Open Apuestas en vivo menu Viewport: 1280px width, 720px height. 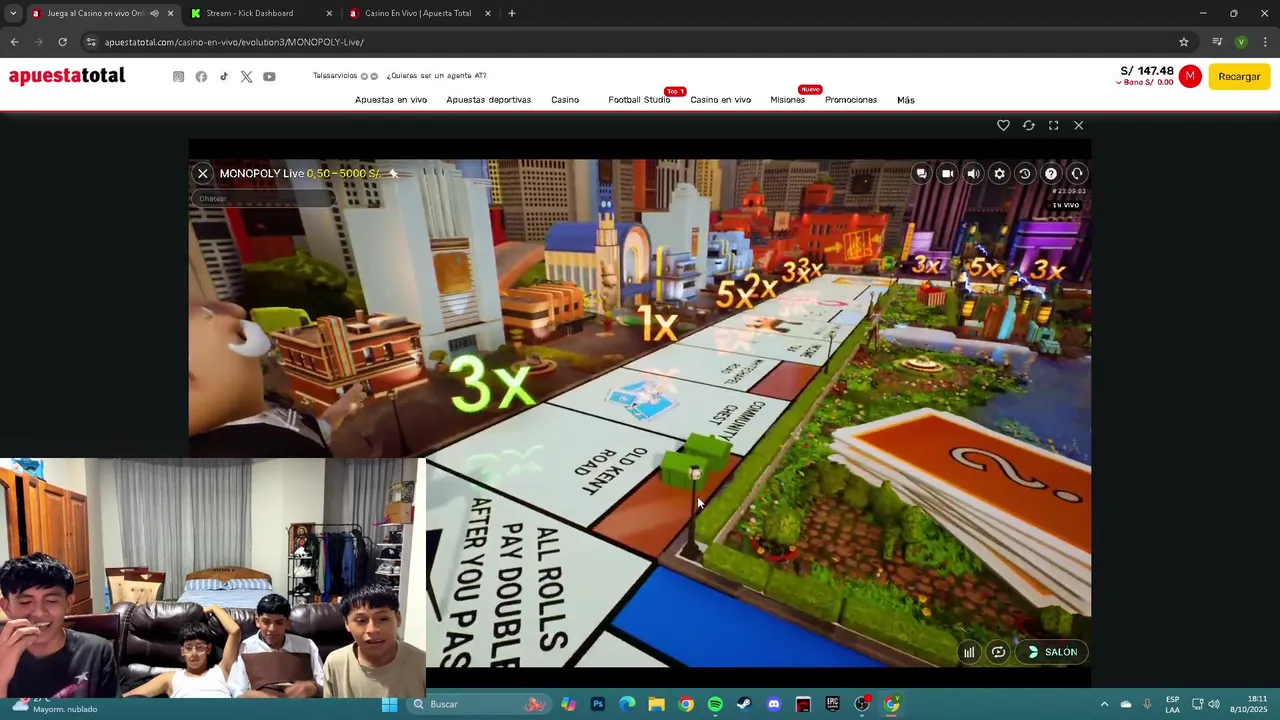391,100
